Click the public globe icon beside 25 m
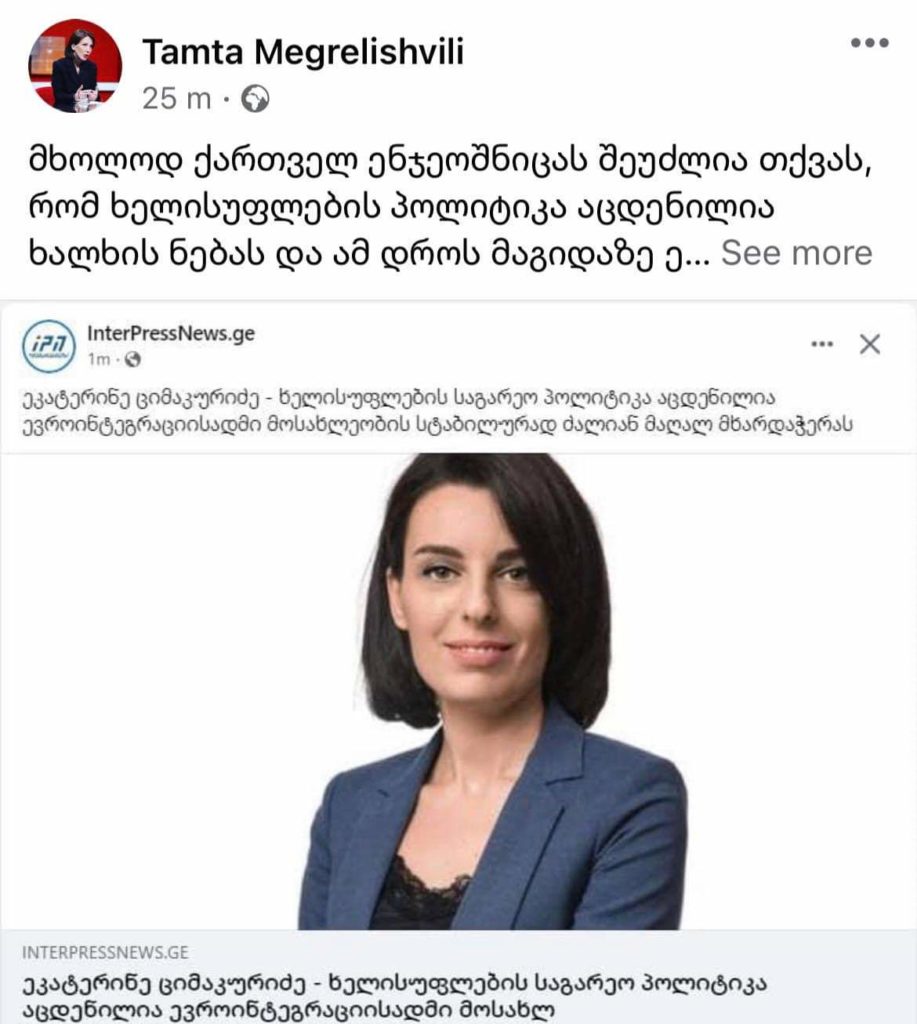 [255, 99]
